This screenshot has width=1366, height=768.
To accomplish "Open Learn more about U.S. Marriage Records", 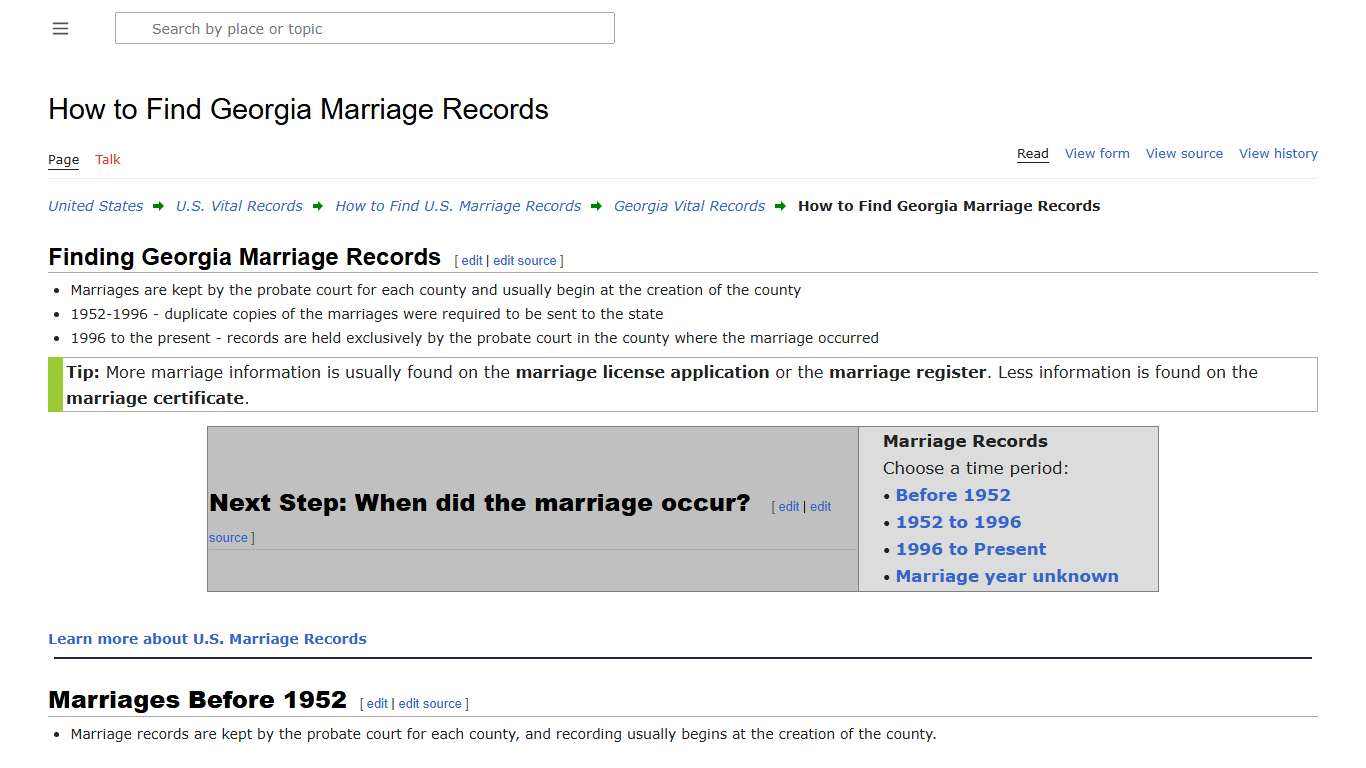I will [207, 638].
